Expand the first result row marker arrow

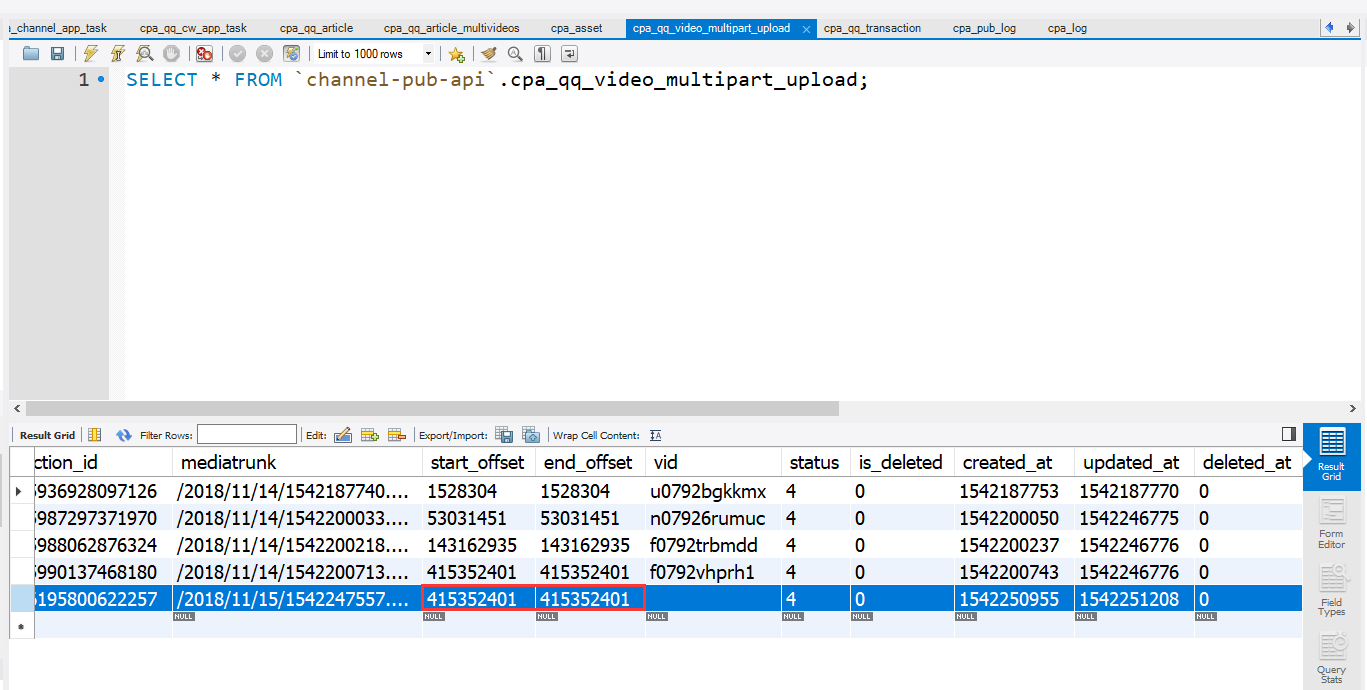point(19,491)
